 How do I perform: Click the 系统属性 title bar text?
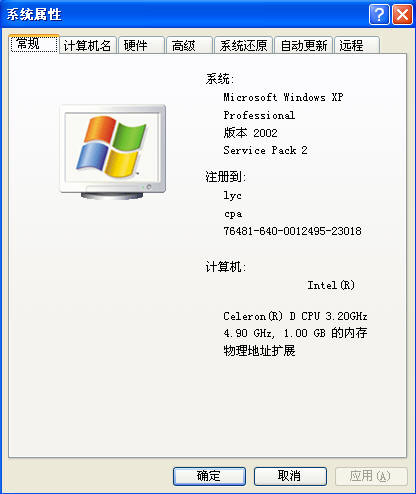coord(34,15)
